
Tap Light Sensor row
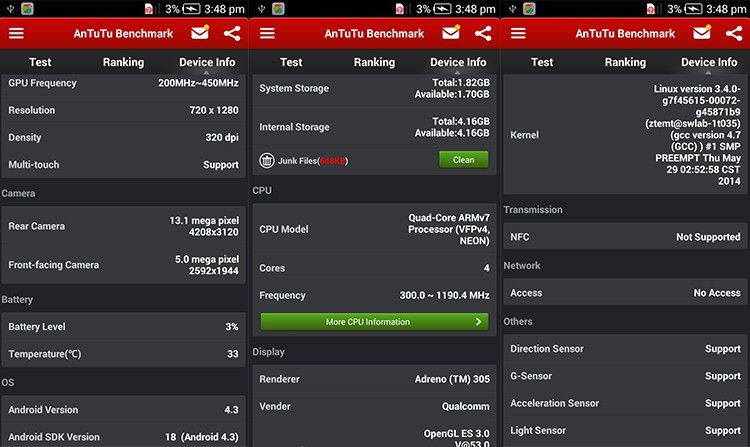point(626,430)
